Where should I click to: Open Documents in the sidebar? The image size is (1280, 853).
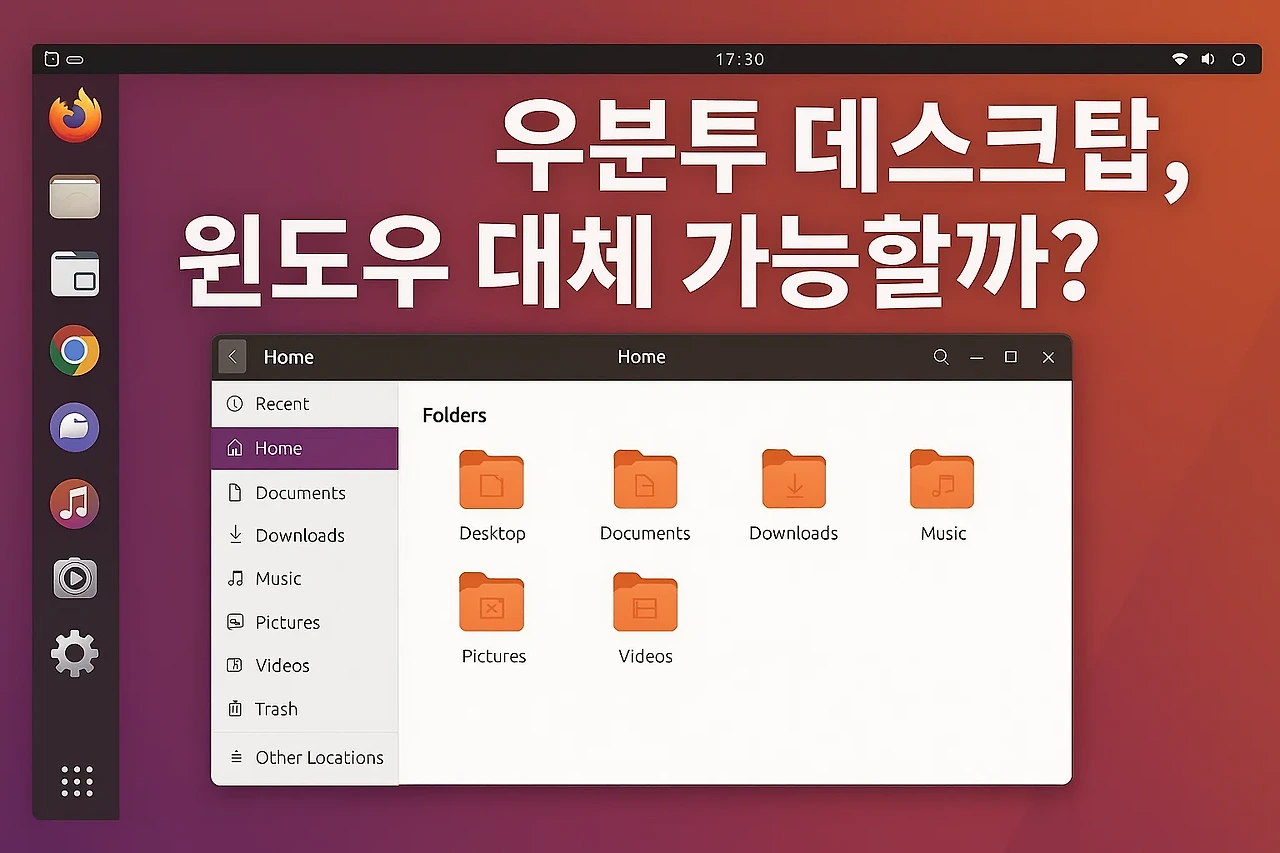(305, 492)
